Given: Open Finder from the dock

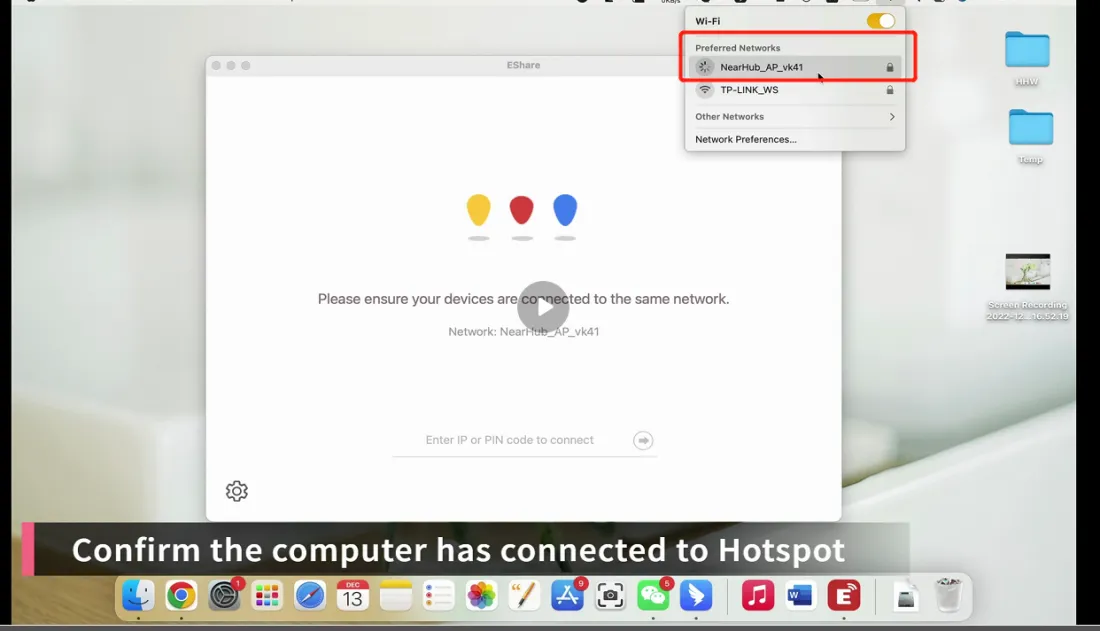Looking at the screenshot, I should tap(138, 596).
